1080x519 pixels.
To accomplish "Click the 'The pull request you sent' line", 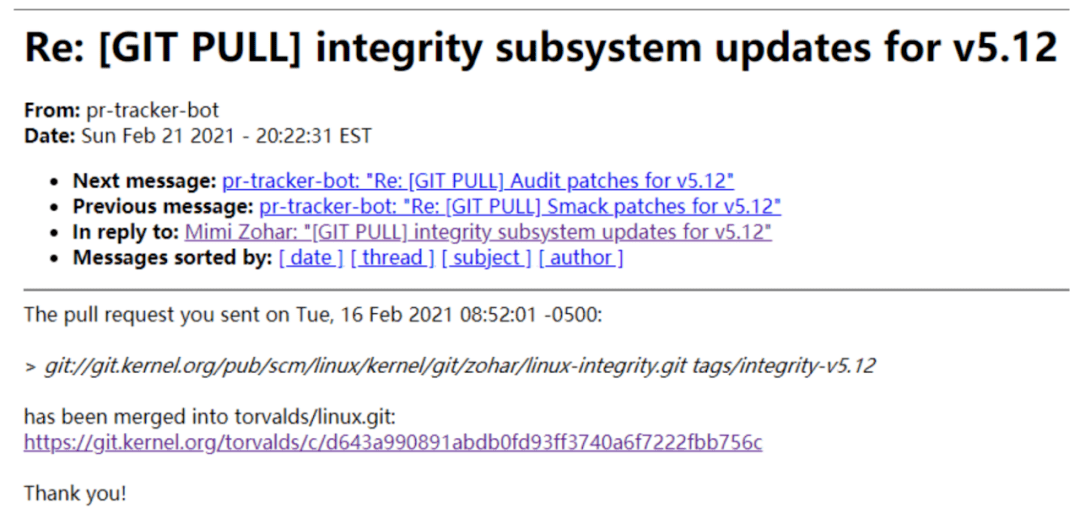I will [x=313, y=315].
